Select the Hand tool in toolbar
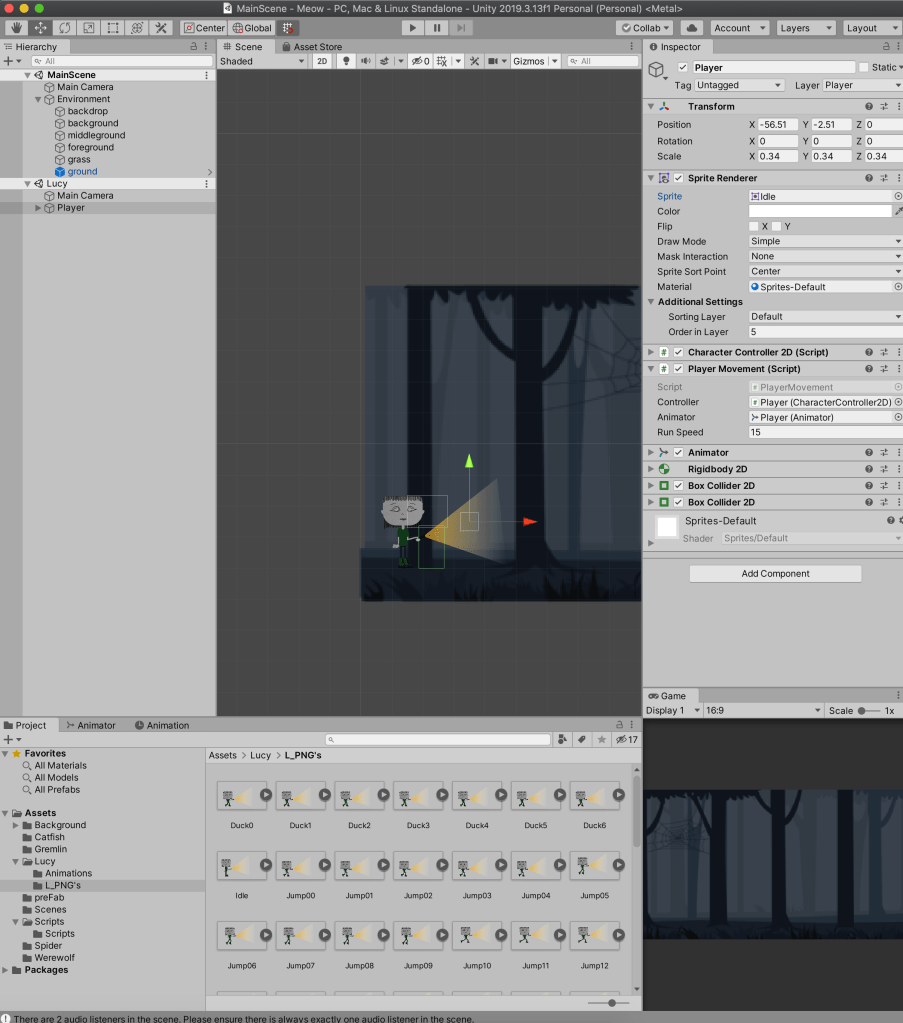This screenshot has height=1023, width=903. [x=15, y=28]
